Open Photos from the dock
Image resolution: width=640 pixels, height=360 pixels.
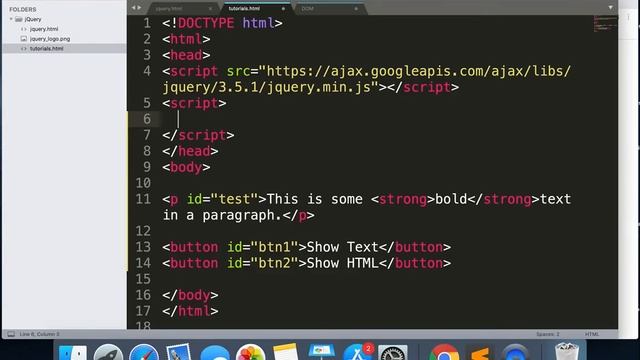pos(250,353)
